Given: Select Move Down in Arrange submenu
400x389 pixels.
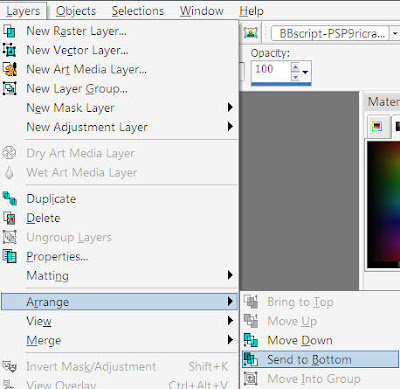Looking at the screenshot, I should tap(320, 340).
